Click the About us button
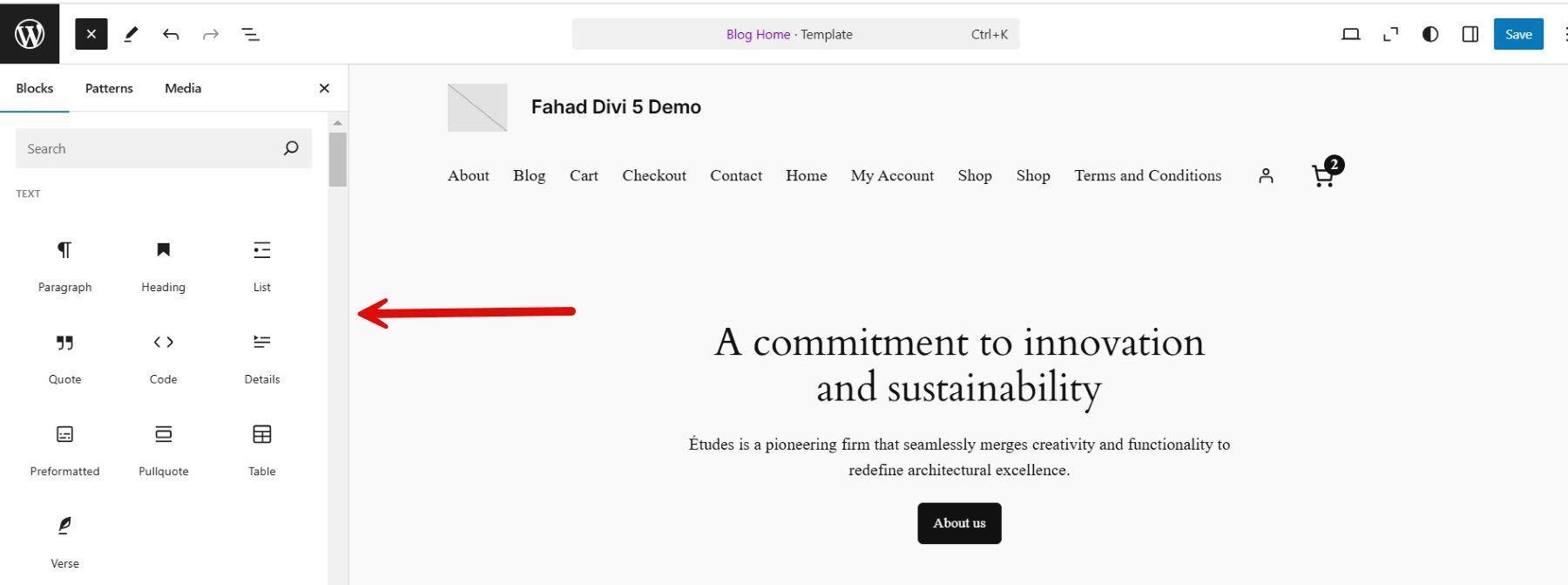The width and height of the screenshot is (1568, 585). [959, 523]
